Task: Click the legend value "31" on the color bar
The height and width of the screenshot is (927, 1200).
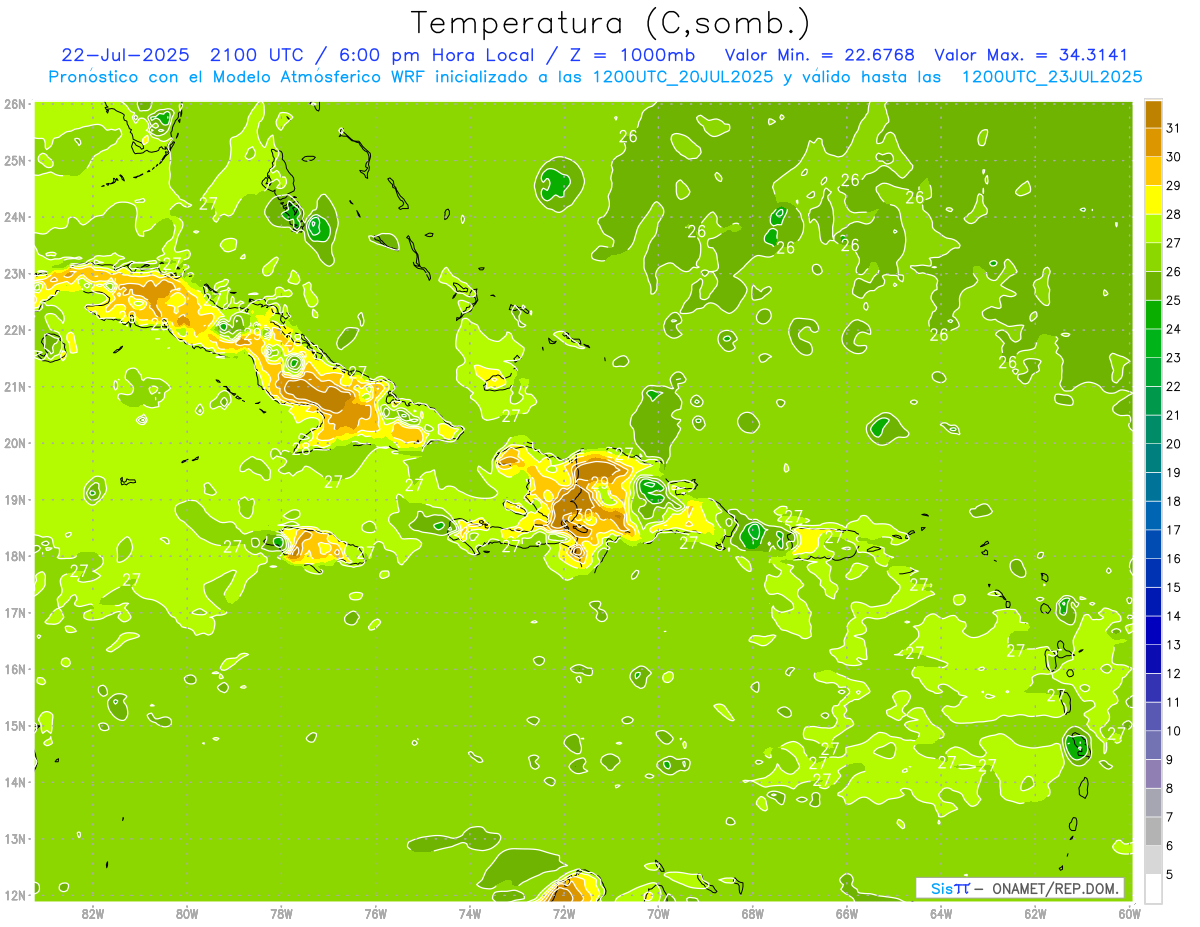Action: (x=1173, y=128)
